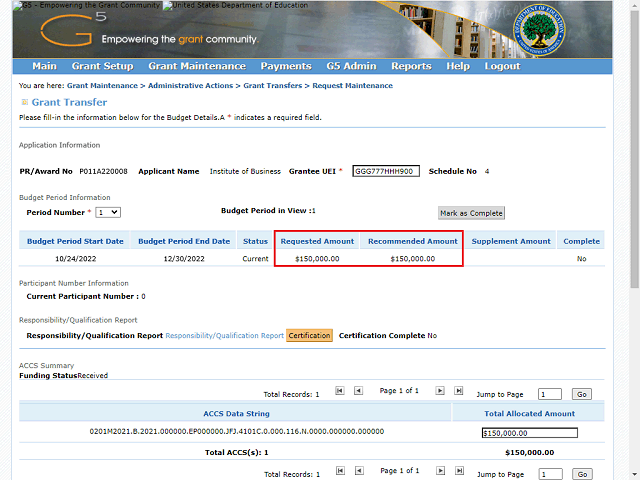Click lower Jump to Page input field
This screenshot has width=640, height=480.
point(551,474)
